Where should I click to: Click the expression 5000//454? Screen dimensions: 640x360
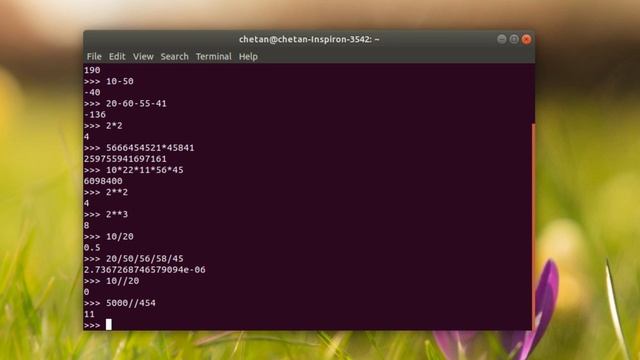click(131, 303)
